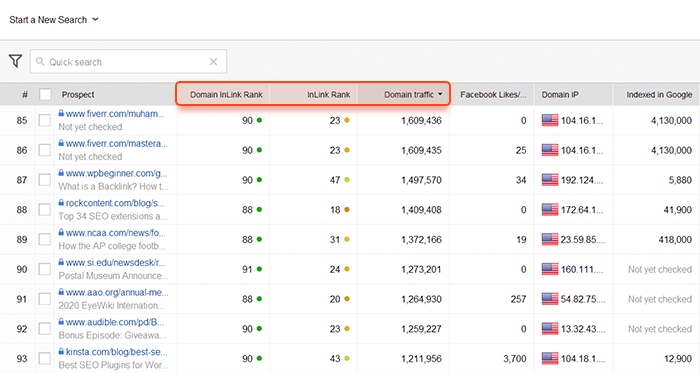Click orange InLink Rank dot next to 18

tap(347, 210)
